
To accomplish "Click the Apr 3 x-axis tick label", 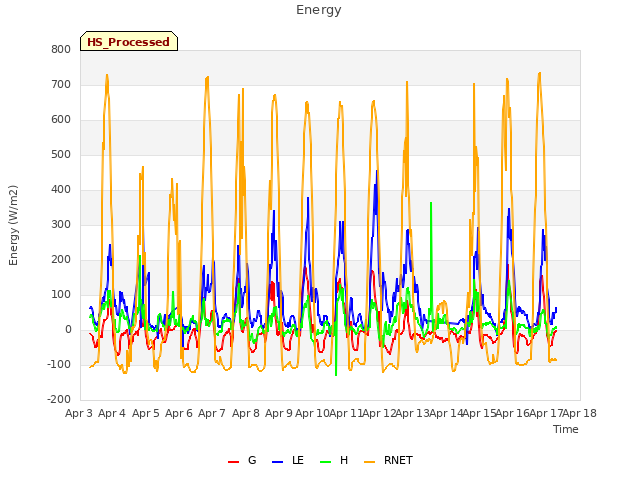I will tap(79, 413).
